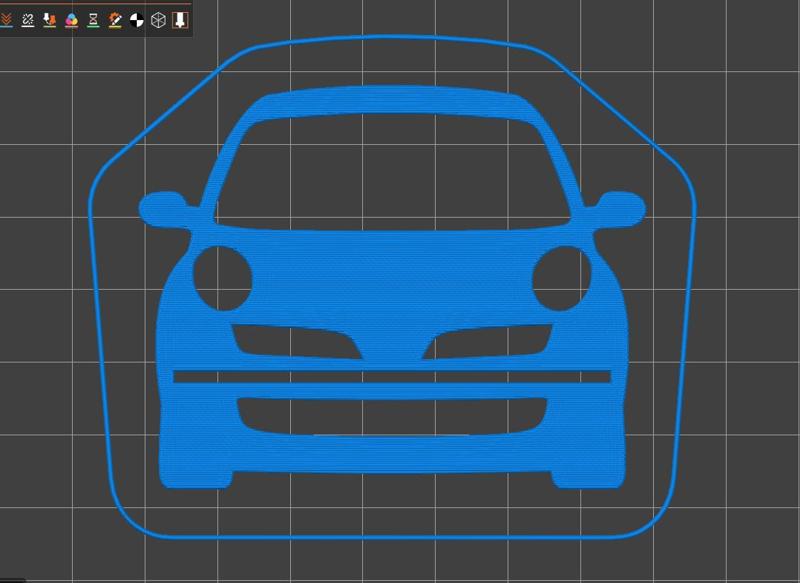Screen dimensions: 800x583
Task: Select the right side mirror of car
Action: [x=622, y=208]
